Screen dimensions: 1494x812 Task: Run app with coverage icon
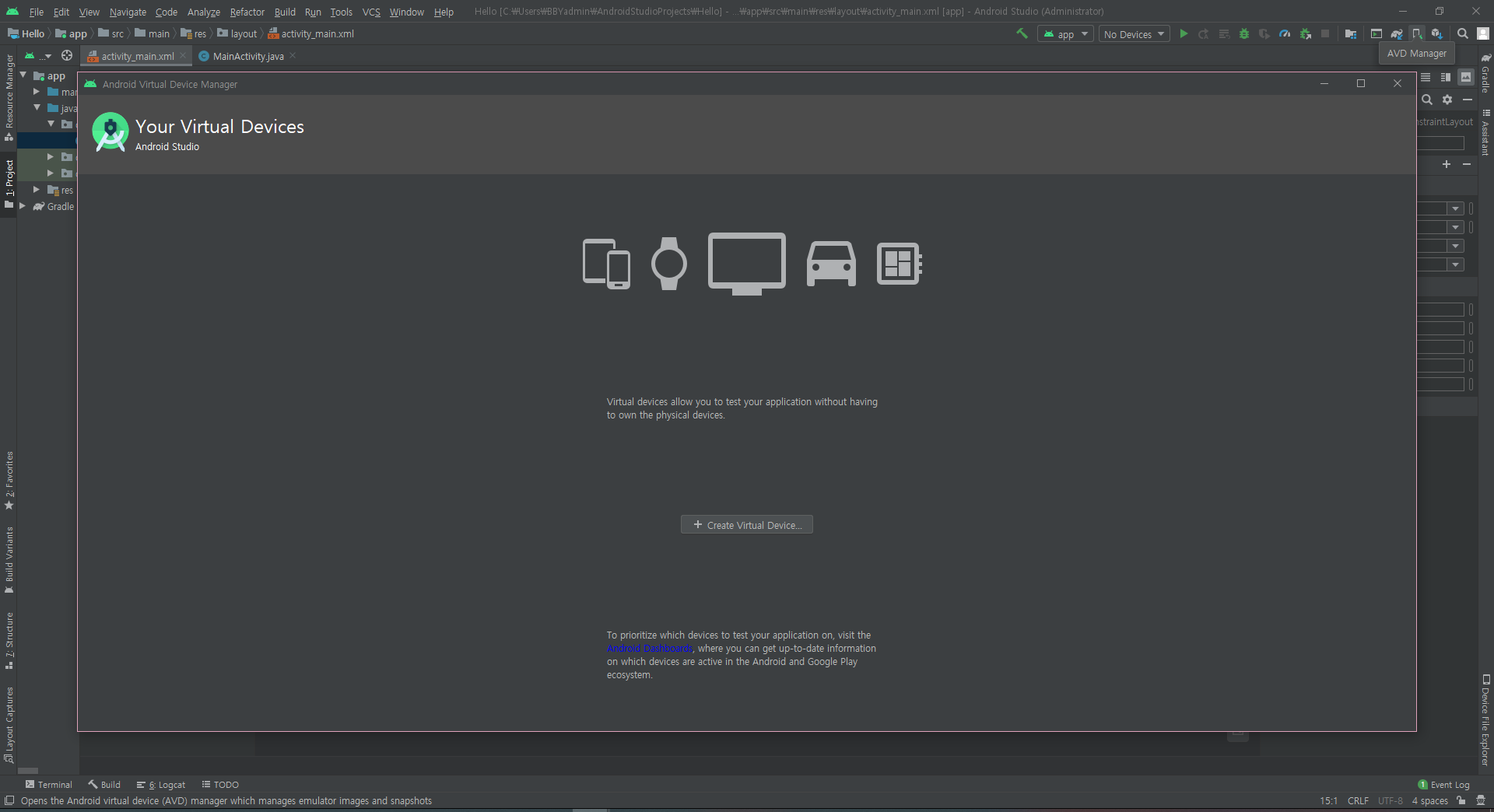tap(1264, 33)
